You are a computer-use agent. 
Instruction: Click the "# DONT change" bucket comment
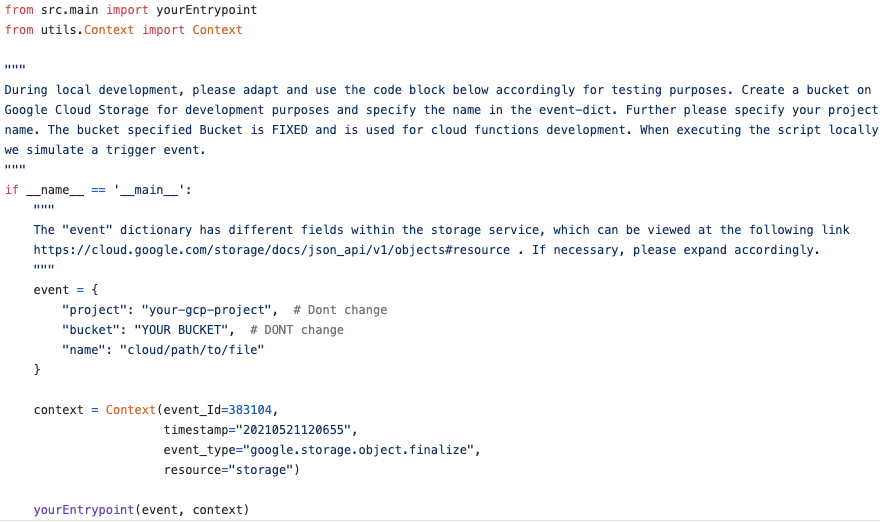[297, 330]
